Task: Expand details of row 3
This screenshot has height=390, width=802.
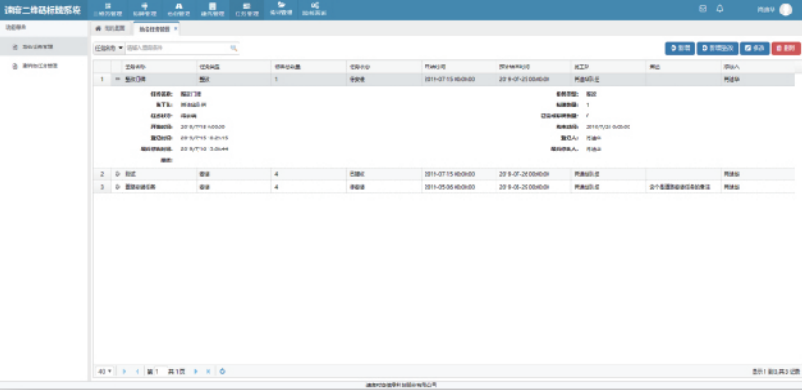Action: 117,187
